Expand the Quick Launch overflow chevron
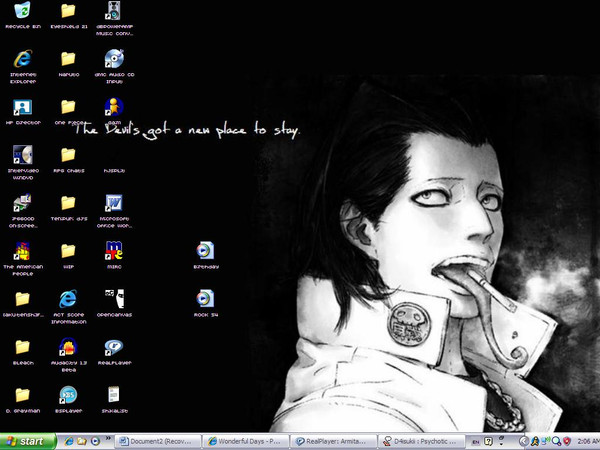Viewport: 600px width, 450px height. pyautogui.click(x=108, y=438)
